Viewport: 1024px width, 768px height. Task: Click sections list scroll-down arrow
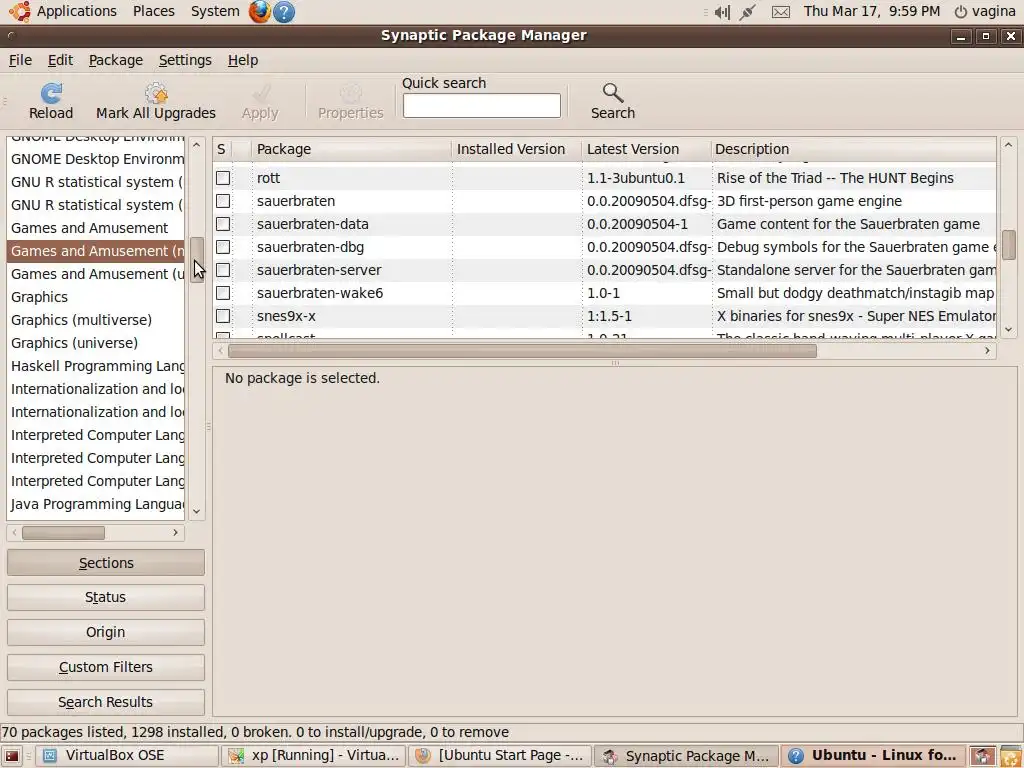pyautogui.click(x=197, y=511)
